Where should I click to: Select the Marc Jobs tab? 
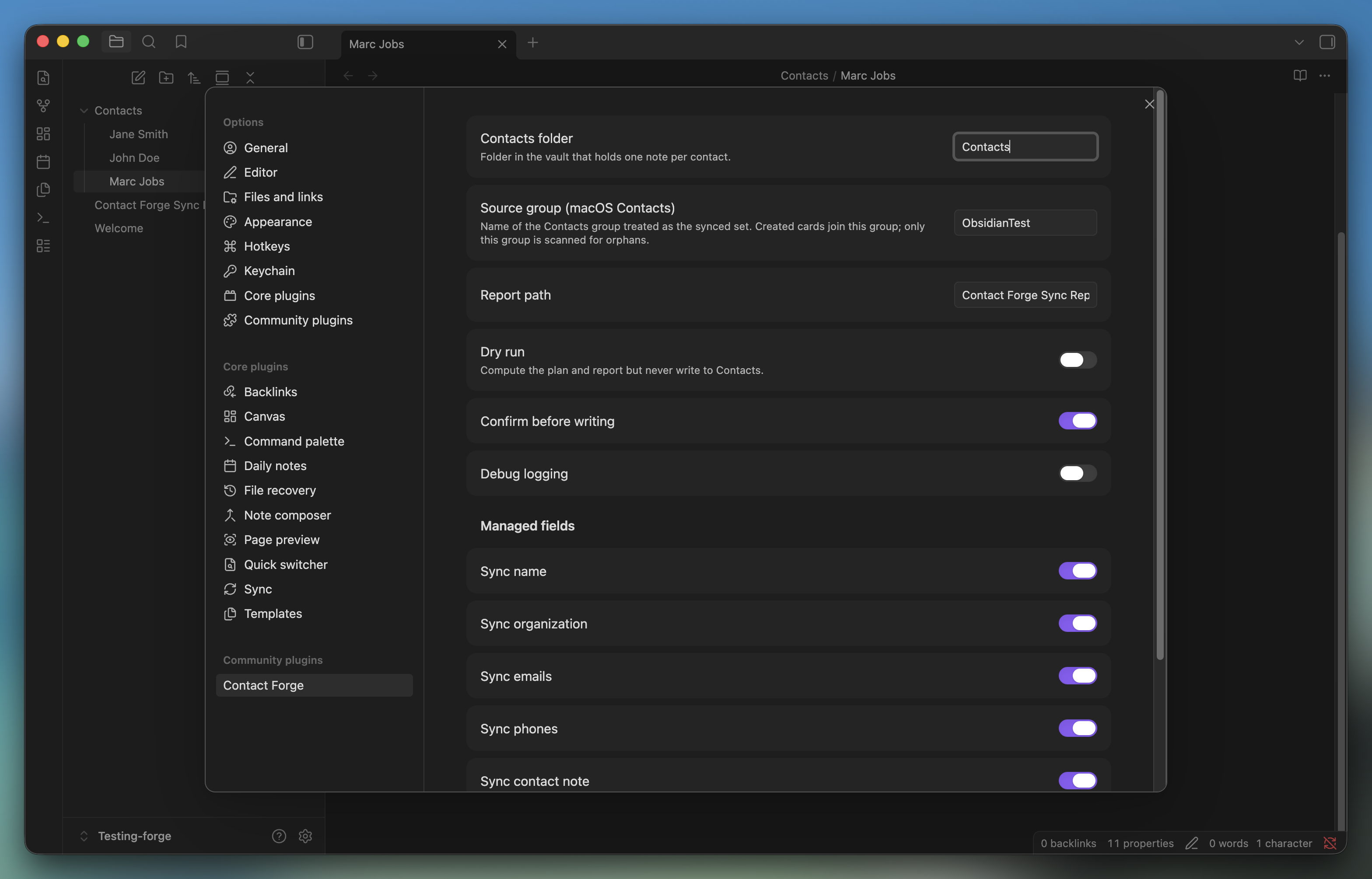pyautogui.click(x=428, y=44)
